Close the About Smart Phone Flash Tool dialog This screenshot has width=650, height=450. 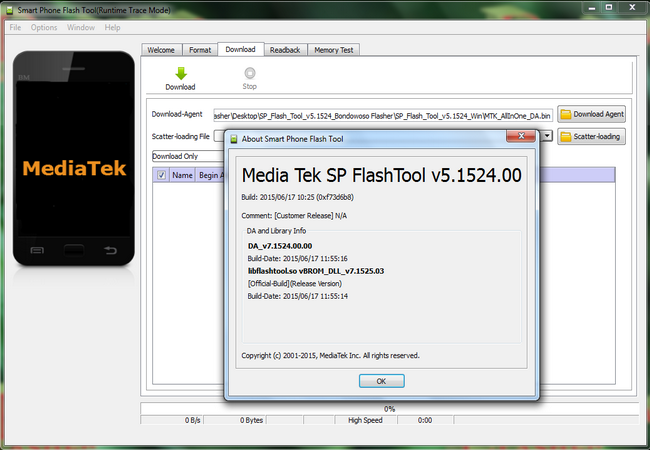(521, 136)
